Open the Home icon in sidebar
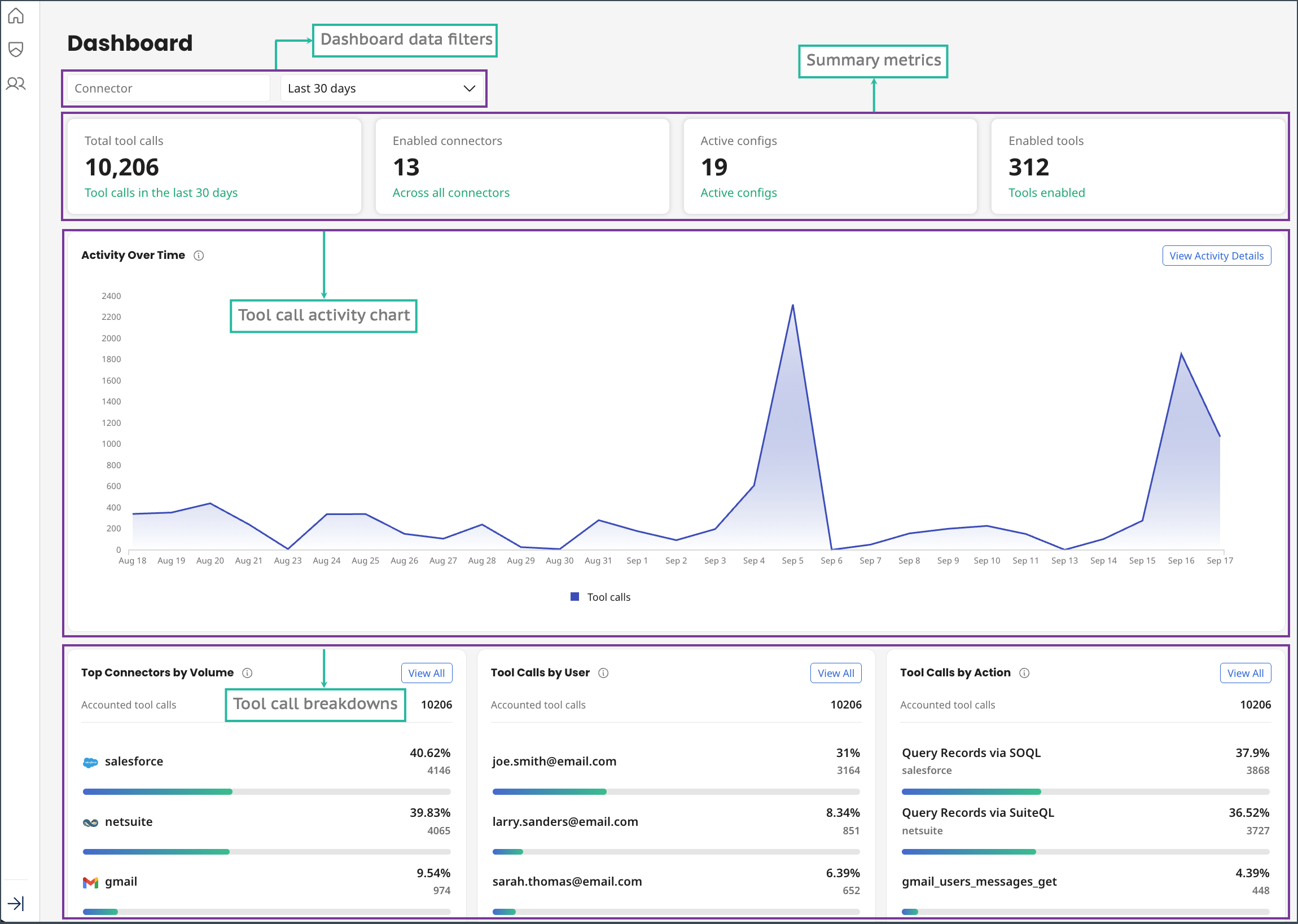Screen dimensions: 1298x924 coord(16,15)
